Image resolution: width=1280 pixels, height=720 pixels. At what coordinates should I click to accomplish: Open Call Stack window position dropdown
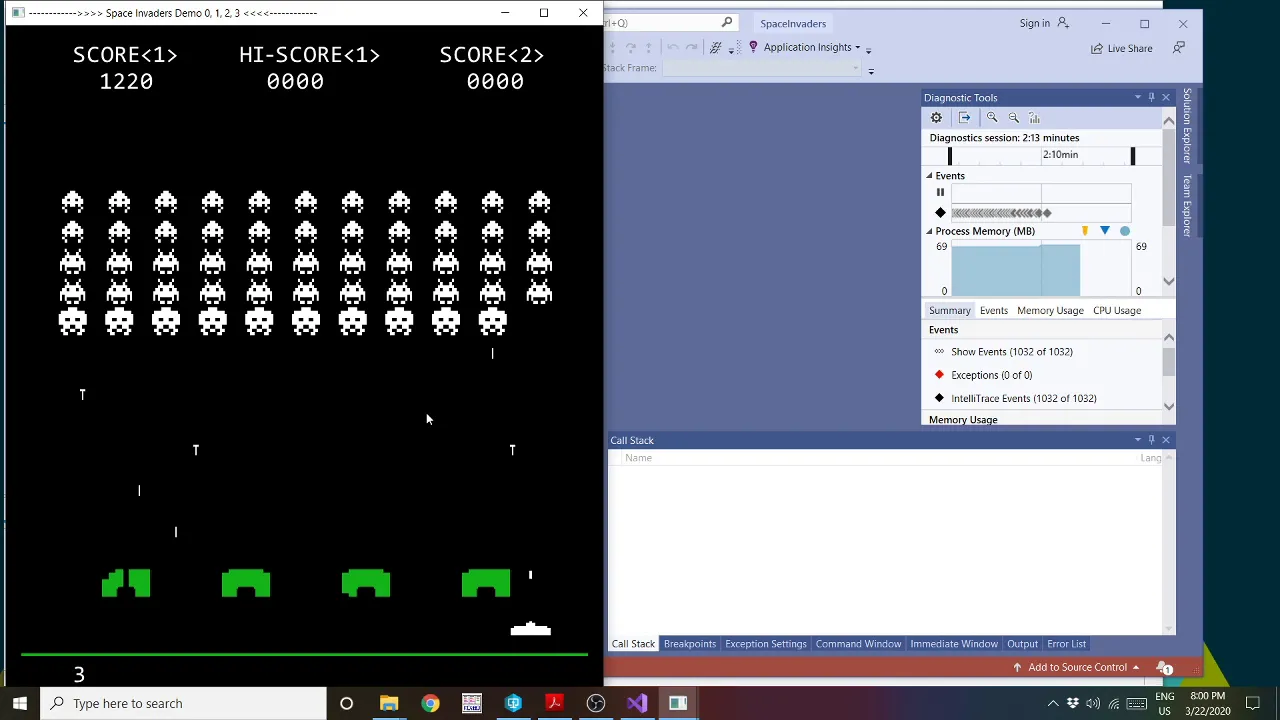tap(1137, 440)
